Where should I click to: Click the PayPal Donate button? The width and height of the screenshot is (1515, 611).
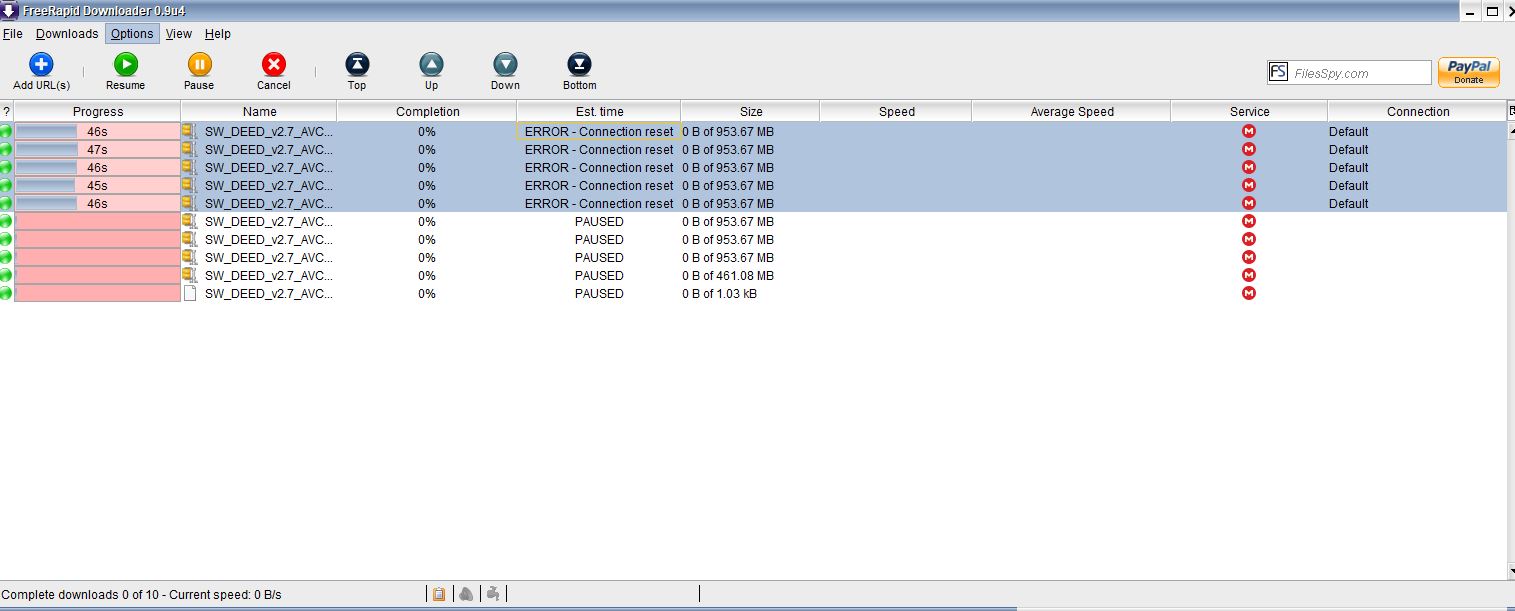pos(1468,72)
